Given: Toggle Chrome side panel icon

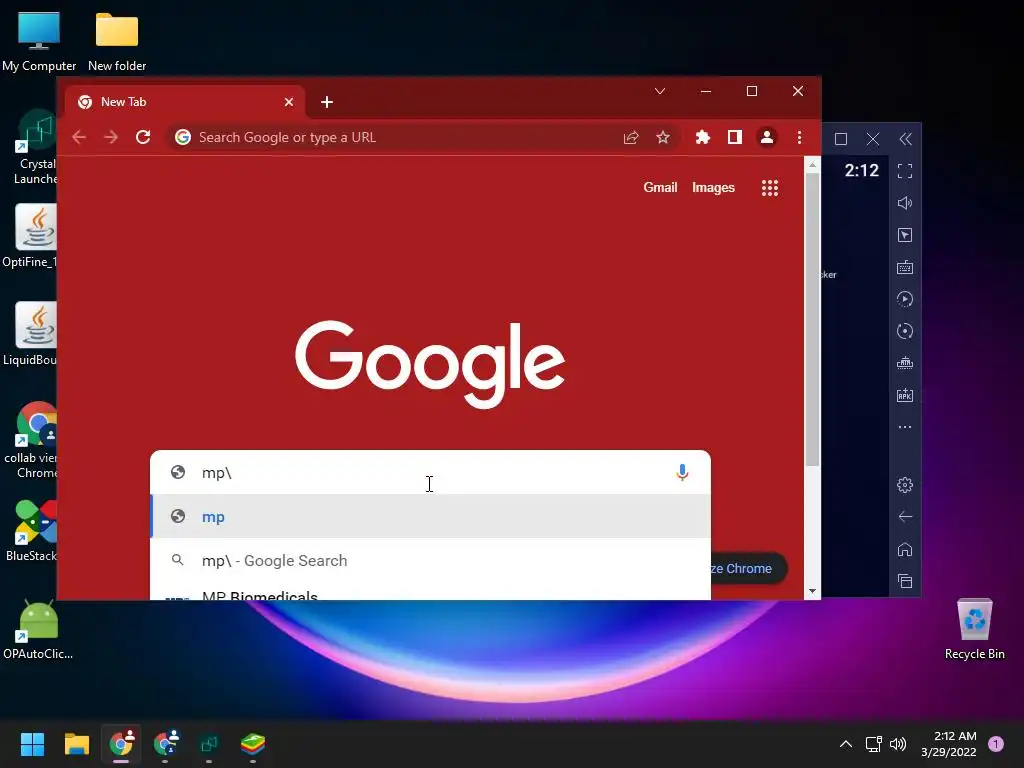Looking at the screenshot, I should tap(735, 137).
